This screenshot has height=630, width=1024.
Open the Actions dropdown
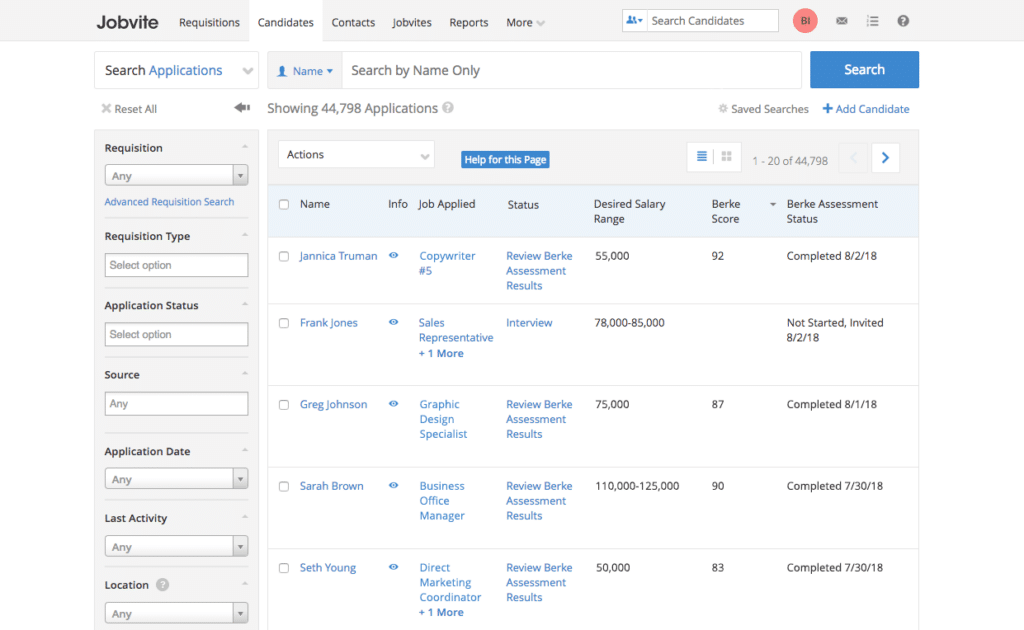[x=356, y=155]
